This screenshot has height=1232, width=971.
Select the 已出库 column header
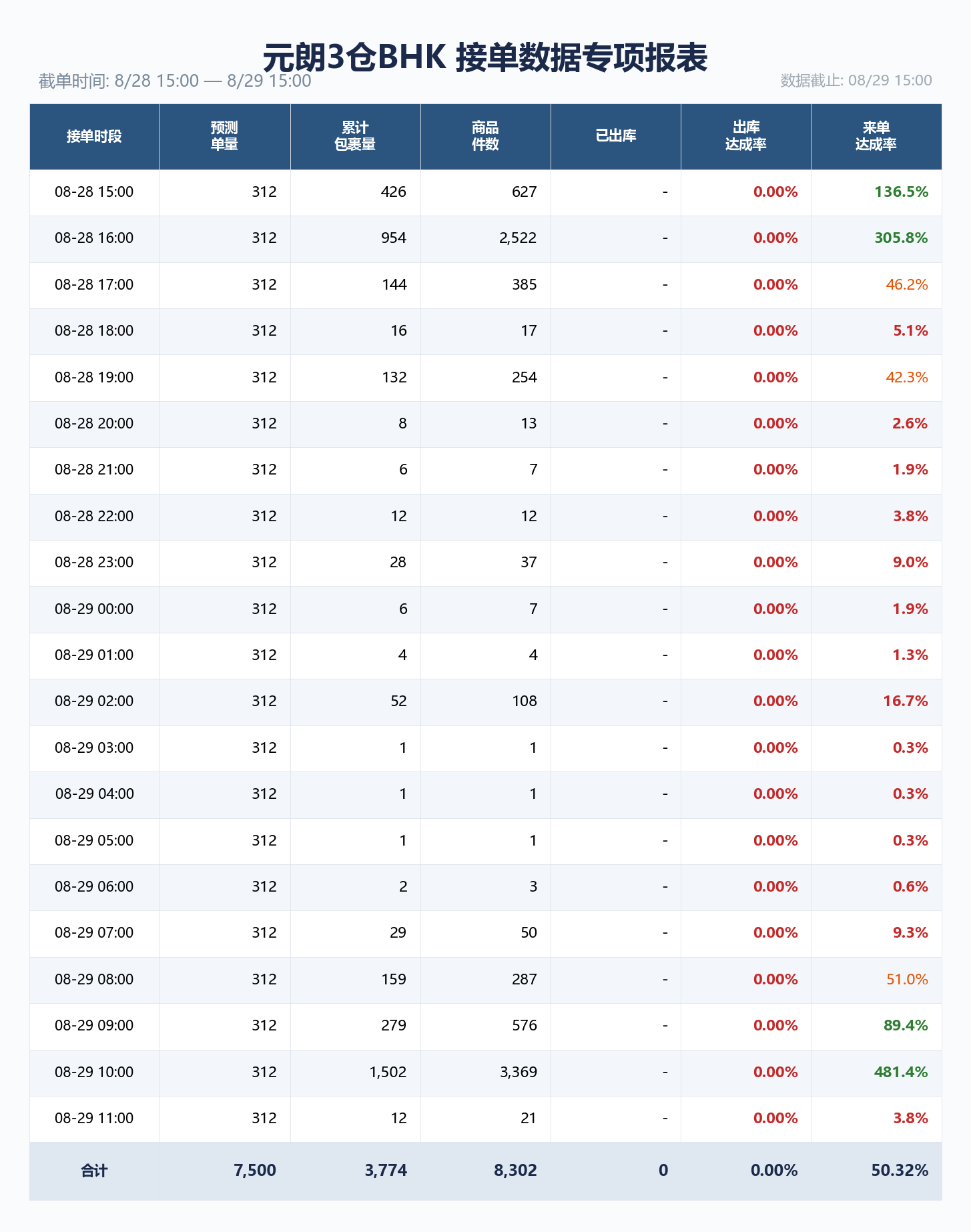(615, 137)
